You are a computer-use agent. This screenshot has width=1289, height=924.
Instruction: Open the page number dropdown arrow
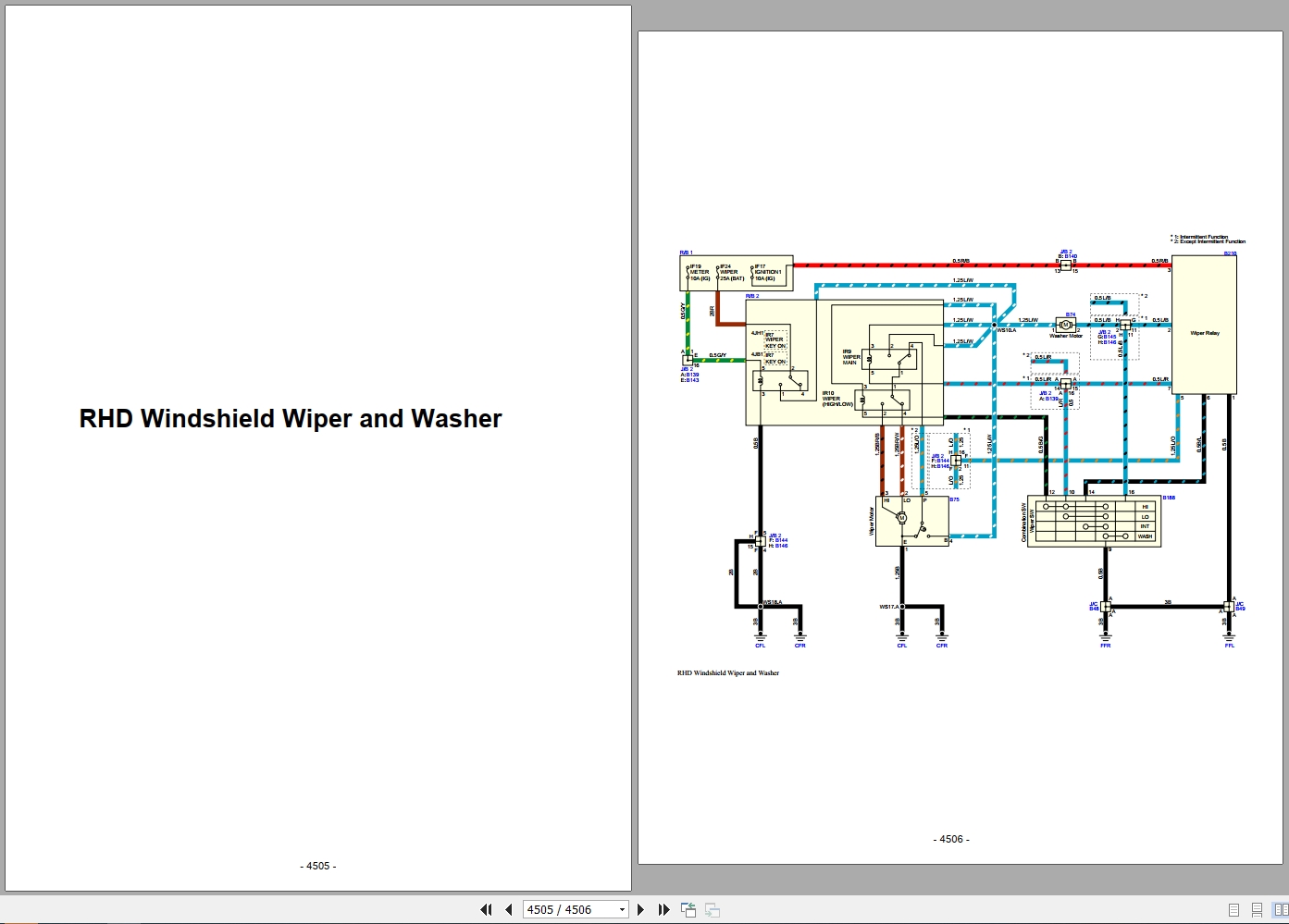point(622,910)
